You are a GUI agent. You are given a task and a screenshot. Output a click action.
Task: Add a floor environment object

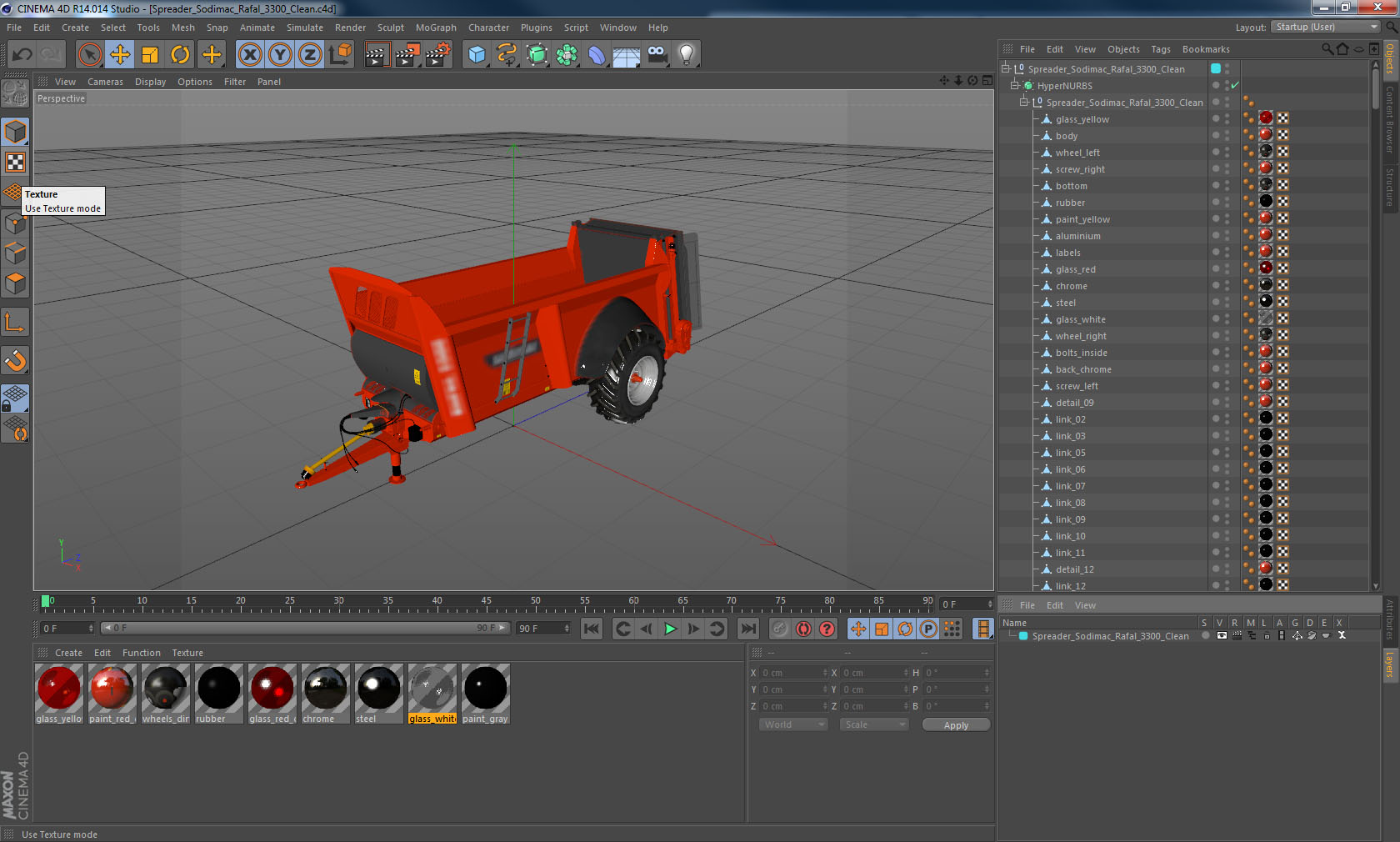pyautogui.click(x=627, y=55)
